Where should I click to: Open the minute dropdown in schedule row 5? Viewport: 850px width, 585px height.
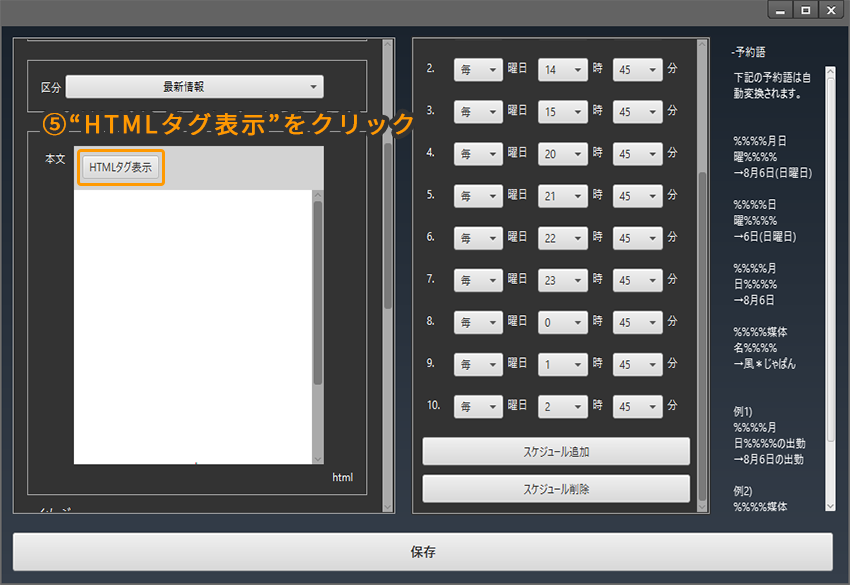coord(638,196)
